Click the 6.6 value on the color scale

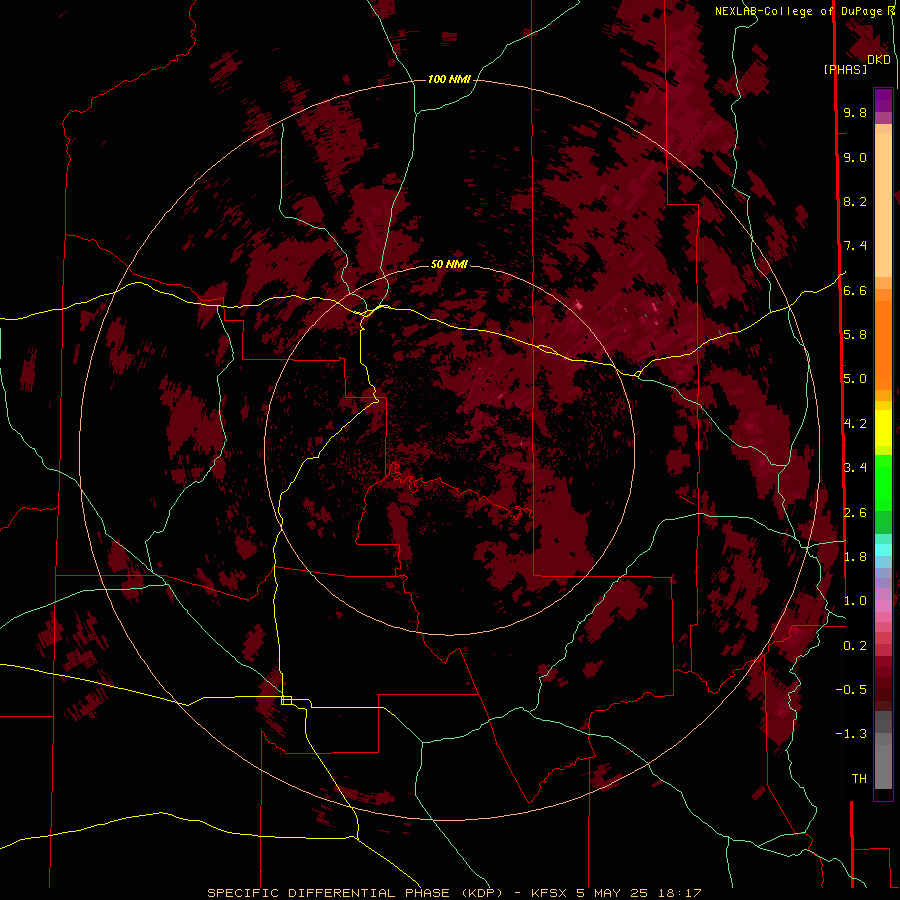[855, 291]
